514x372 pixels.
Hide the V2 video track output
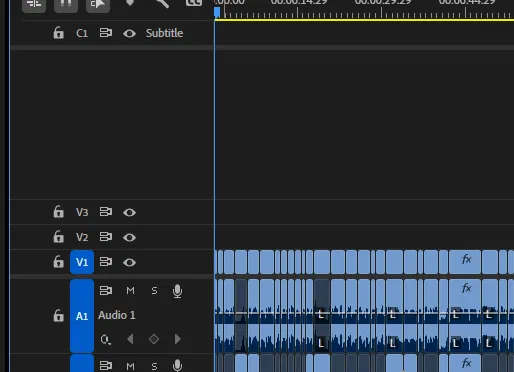pyautogui.click(x=129, y=237)
